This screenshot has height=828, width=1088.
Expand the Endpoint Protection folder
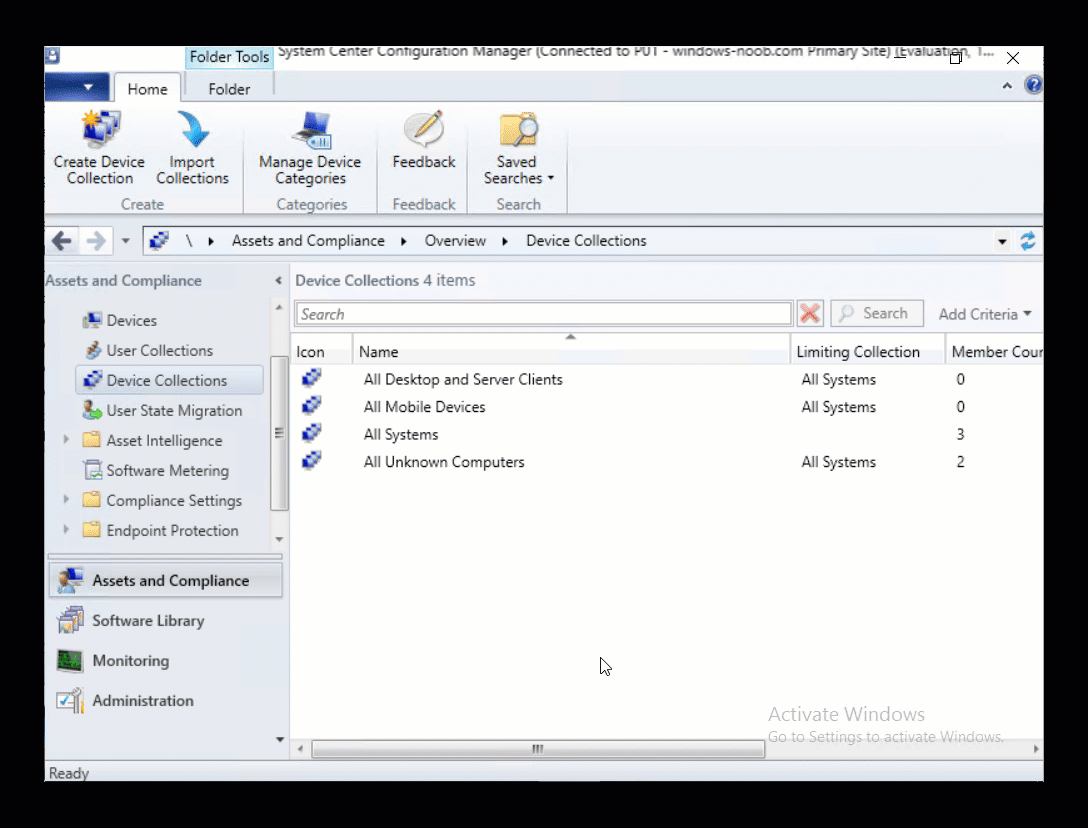pyautogui.click(x=66, y=529)
